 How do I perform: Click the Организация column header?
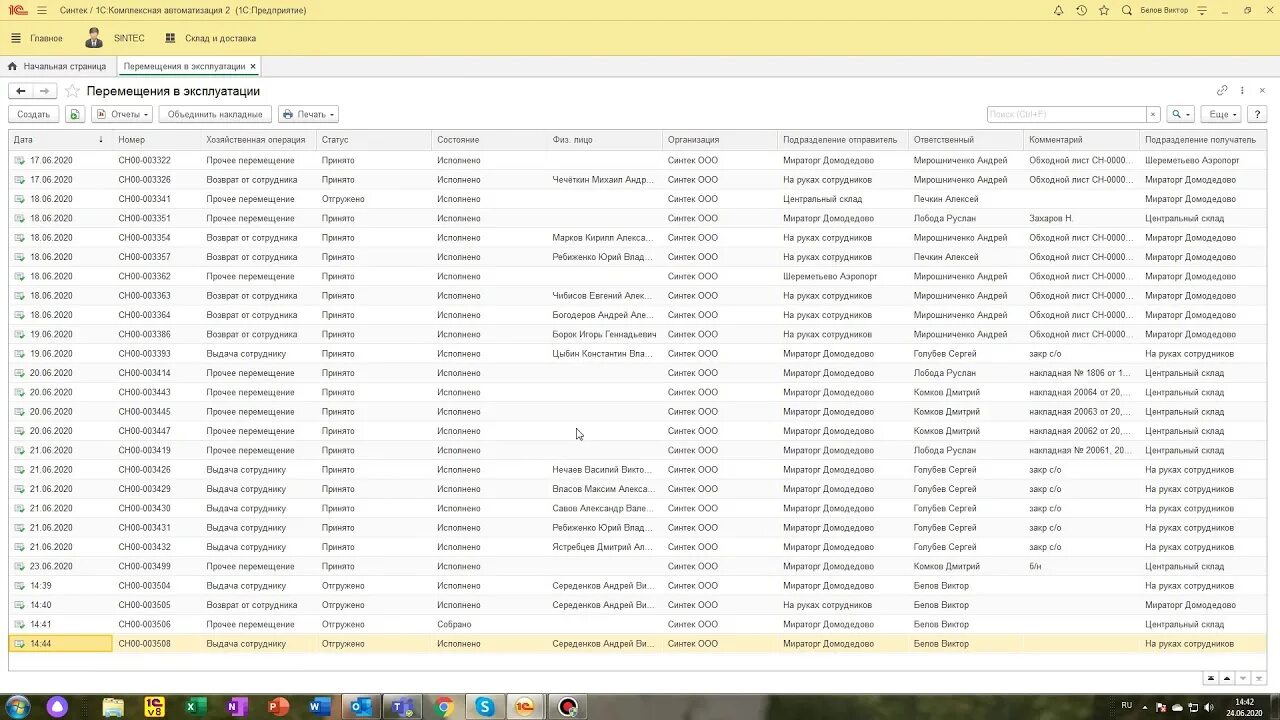(720, 140)
